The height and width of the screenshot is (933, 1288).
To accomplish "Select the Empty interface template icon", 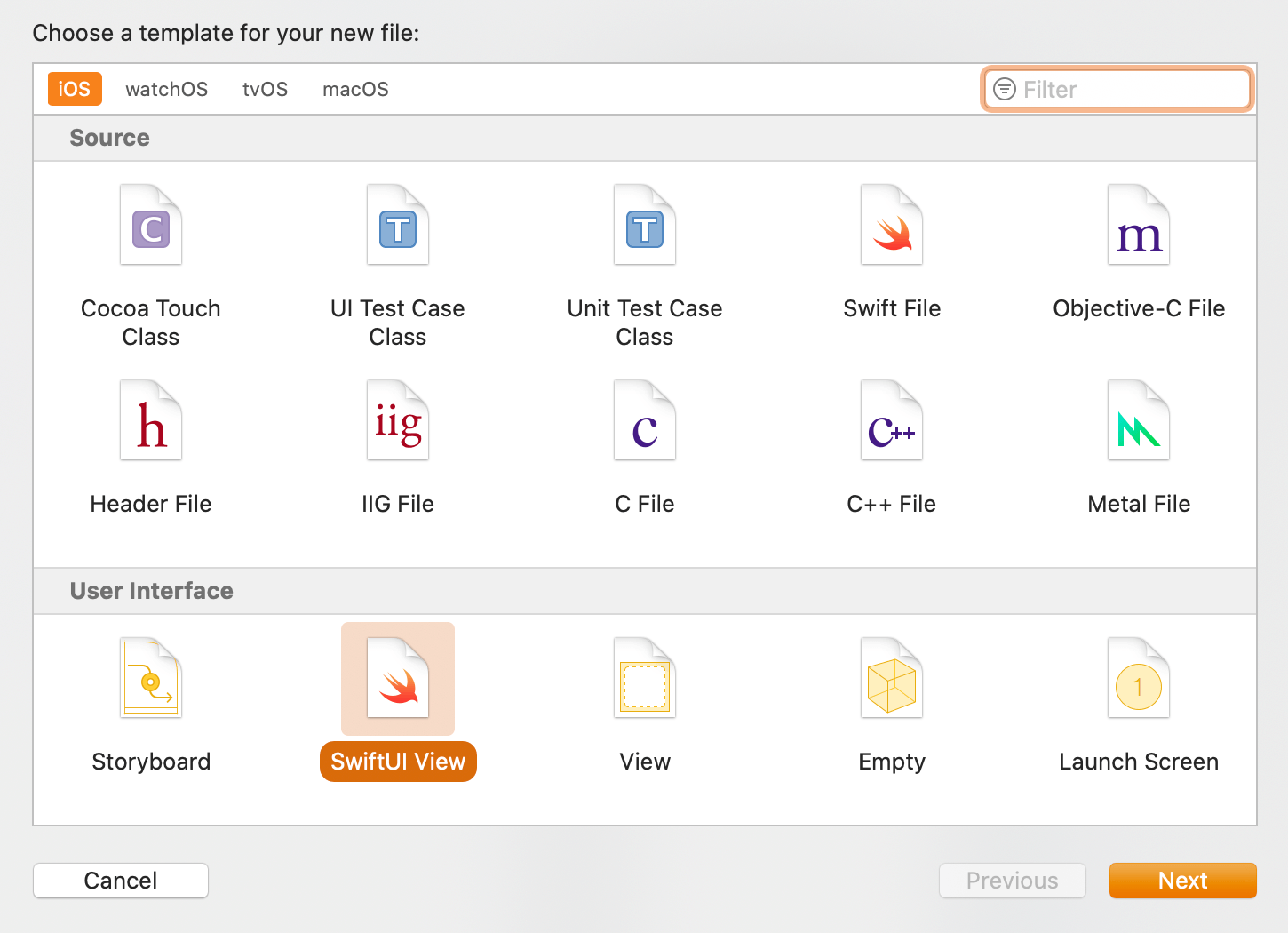I will [x=892, y=679].
